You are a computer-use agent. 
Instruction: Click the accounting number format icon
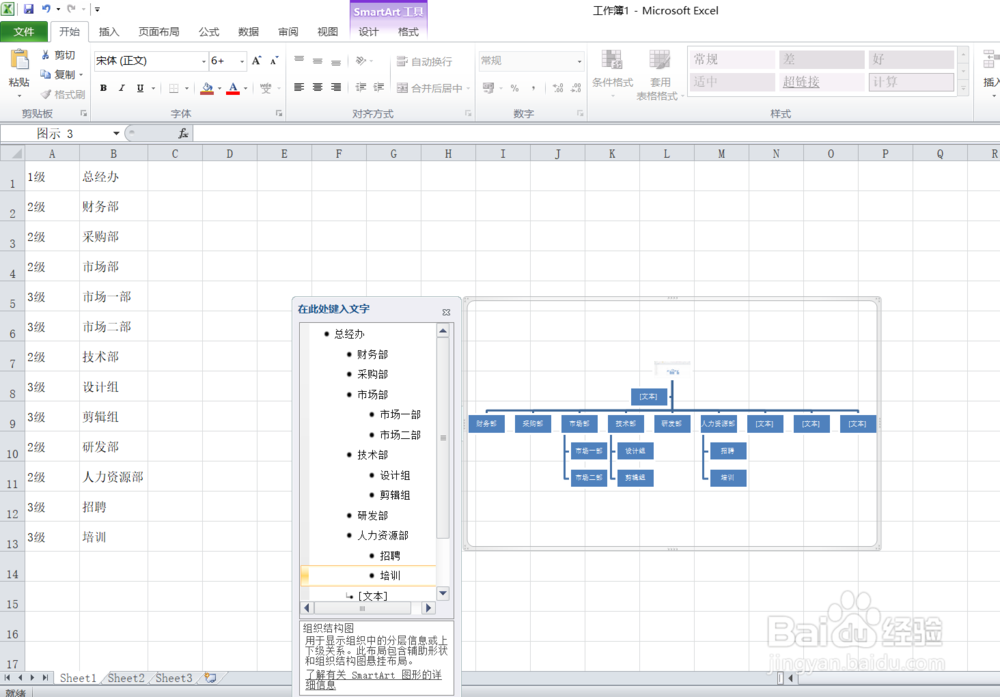coord(489,88)
